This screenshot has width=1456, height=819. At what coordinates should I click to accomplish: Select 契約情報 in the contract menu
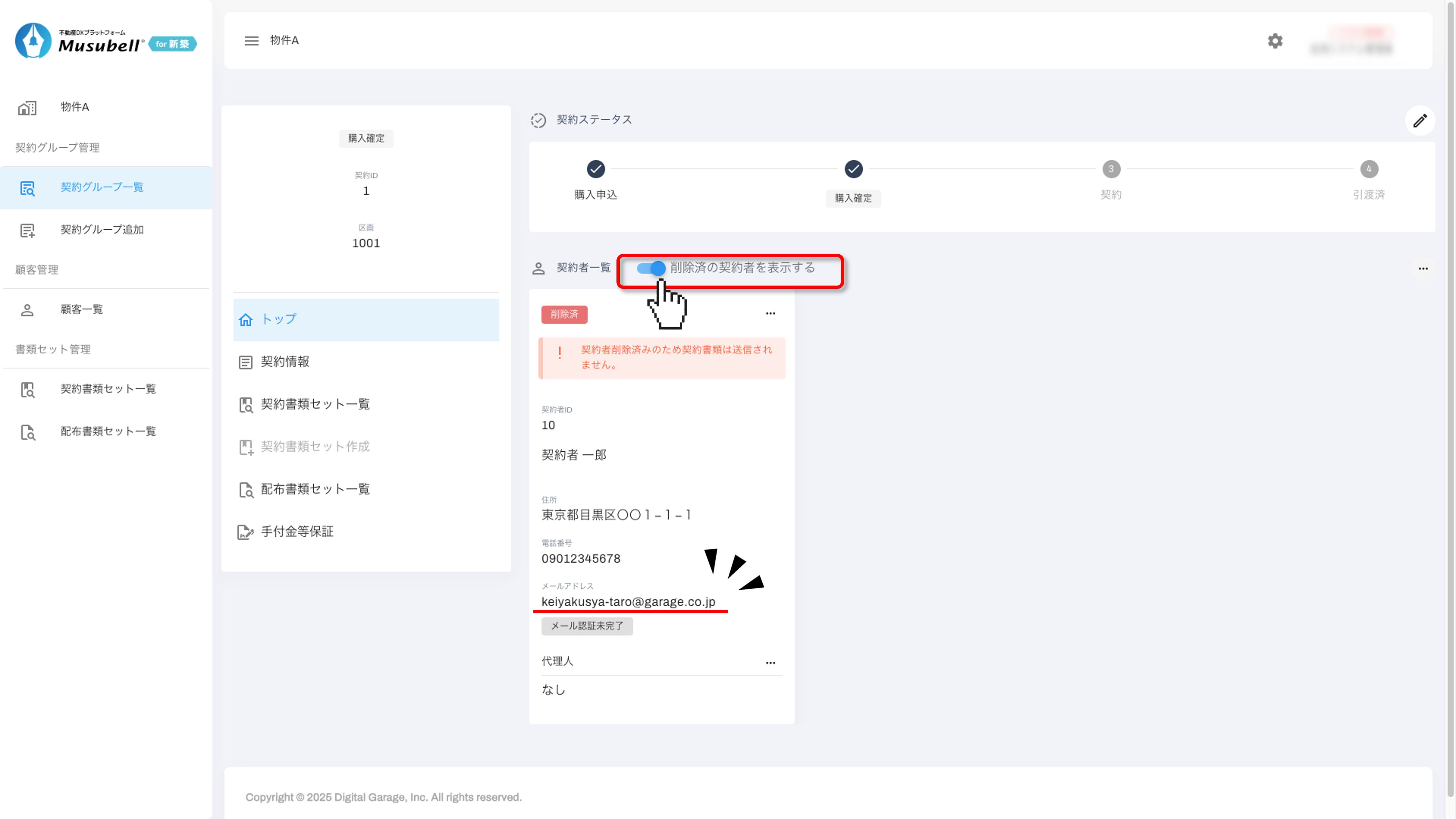click(x=285, y=362)
